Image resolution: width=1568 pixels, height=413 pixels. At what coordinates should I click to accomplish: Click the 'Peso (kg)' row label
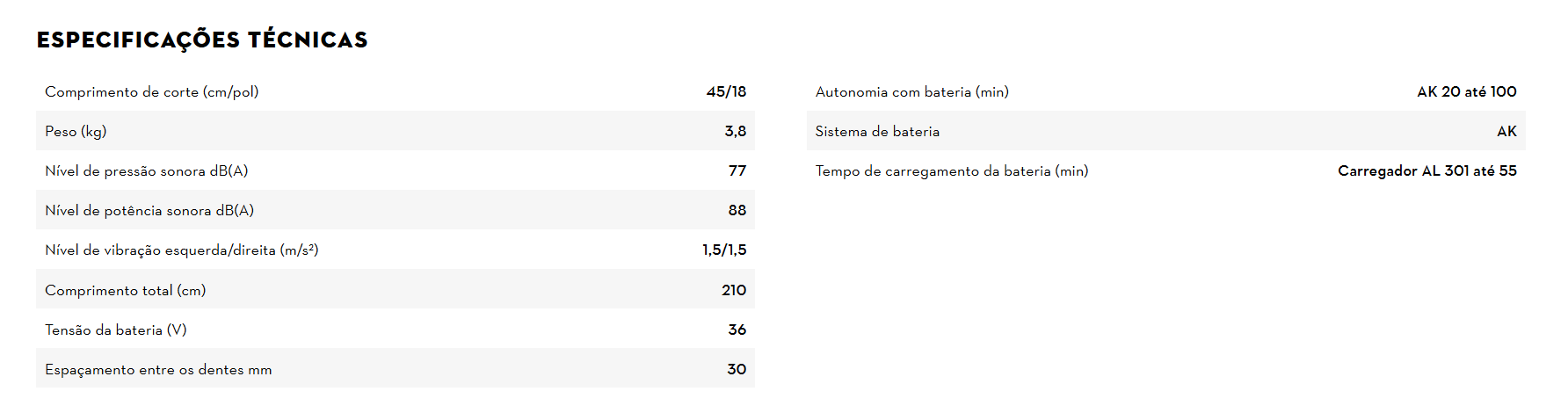(x=76, y=131)
